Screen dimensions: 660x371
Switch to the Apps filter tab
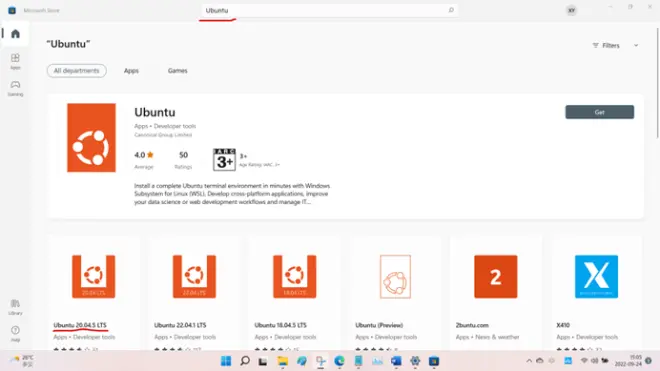tap(131, 71)
